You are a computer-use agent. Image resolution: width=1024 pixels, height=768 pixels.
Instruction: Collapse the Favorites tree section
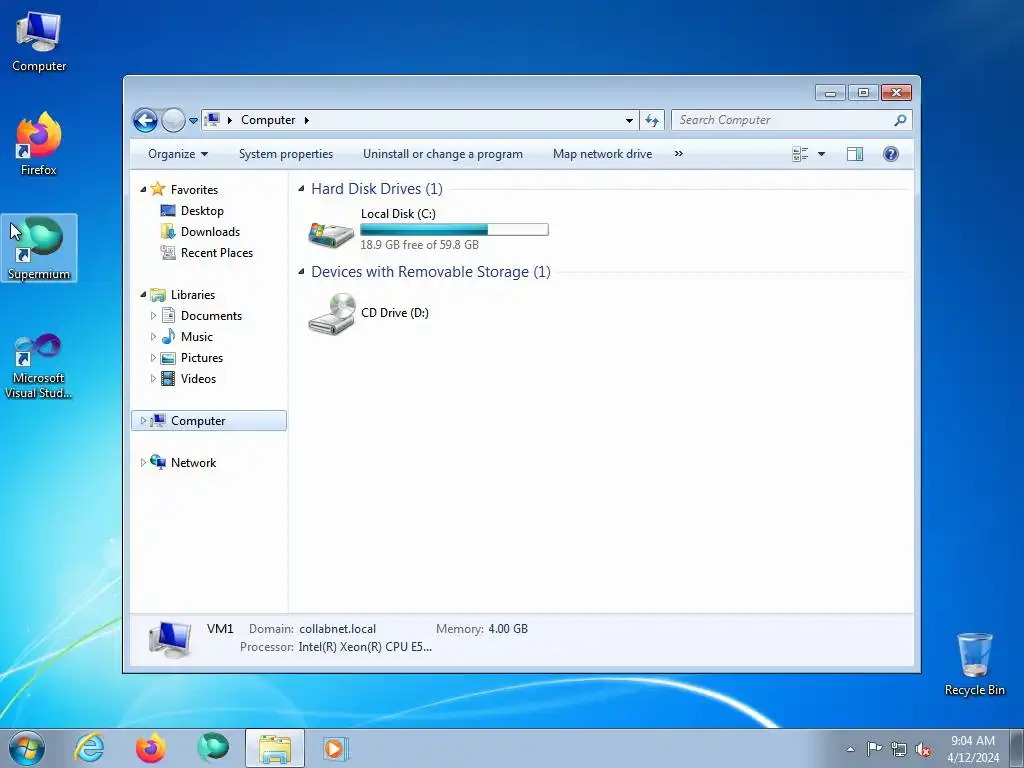[143, 190]
